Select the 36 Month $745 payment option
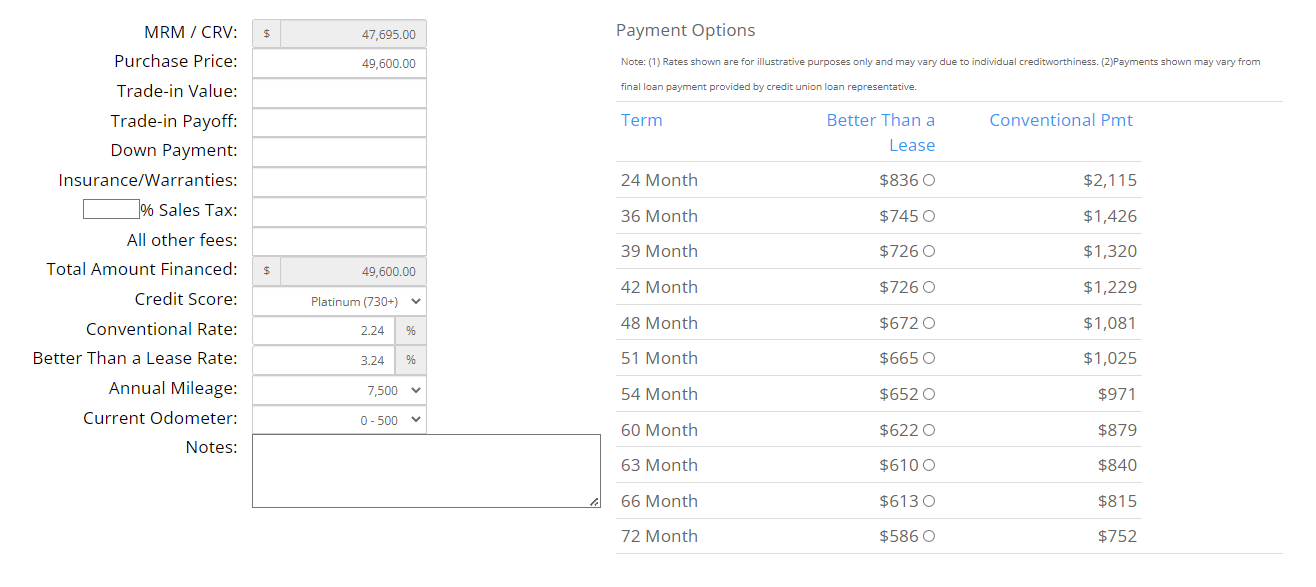1316x587 pixels. [x=930, y=216]
